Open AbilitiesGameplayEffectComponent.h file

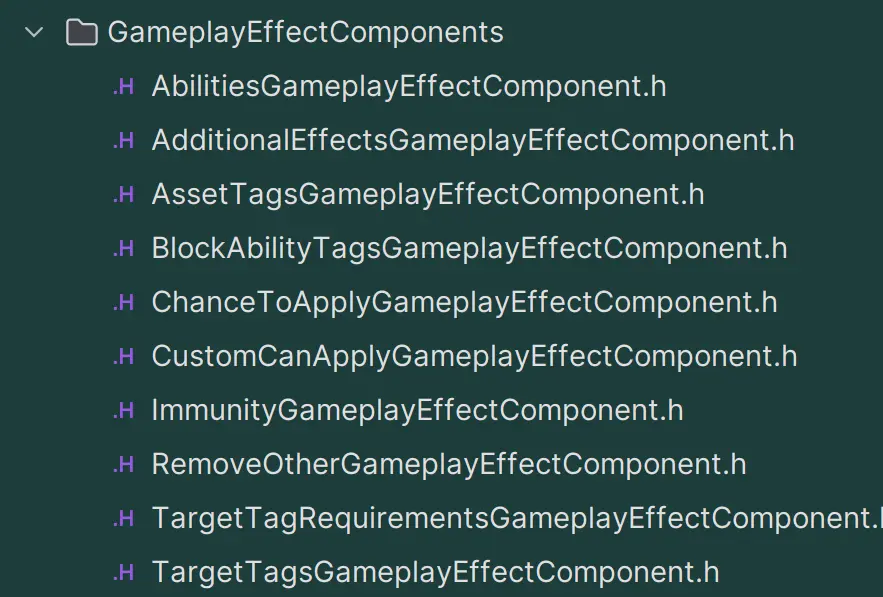click(x=408, y=87)
